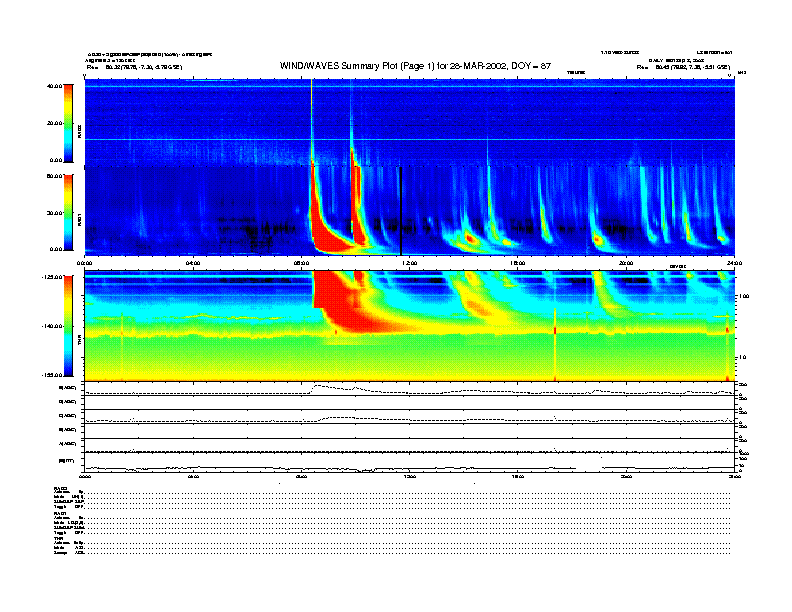Click the 40.00 label on RAD2 color scale
Image resolution: width=792 pixels, height=612 pixels.
pyautogui.click(x=54, y=86)
